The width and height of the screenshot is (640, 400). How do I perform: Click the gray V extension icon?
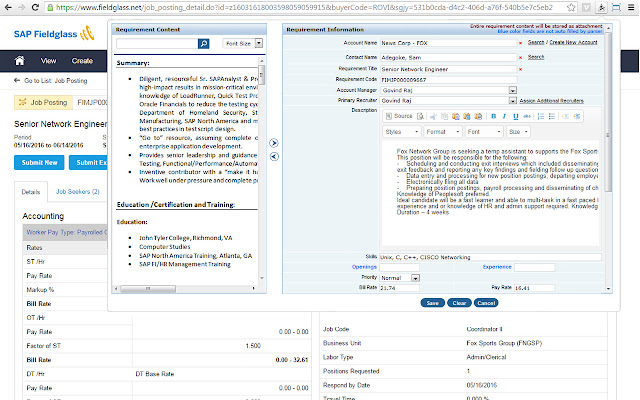coord(586,7)
